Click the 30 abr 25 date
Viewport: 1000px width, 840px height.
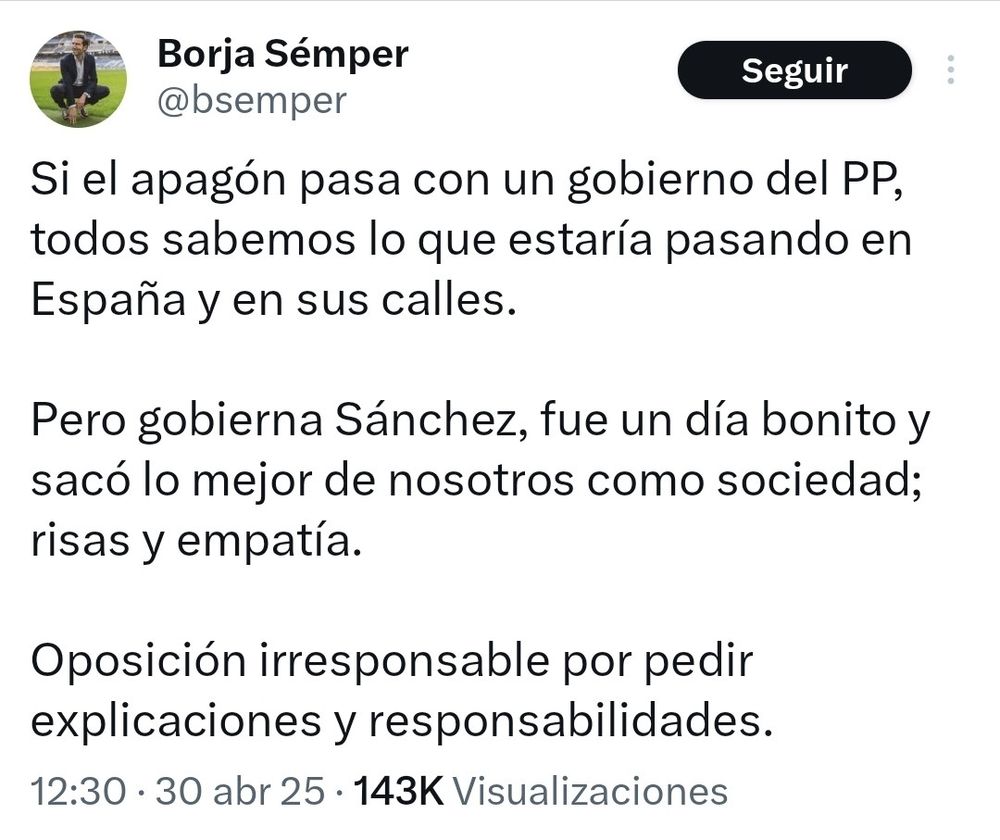coord(240,791)
